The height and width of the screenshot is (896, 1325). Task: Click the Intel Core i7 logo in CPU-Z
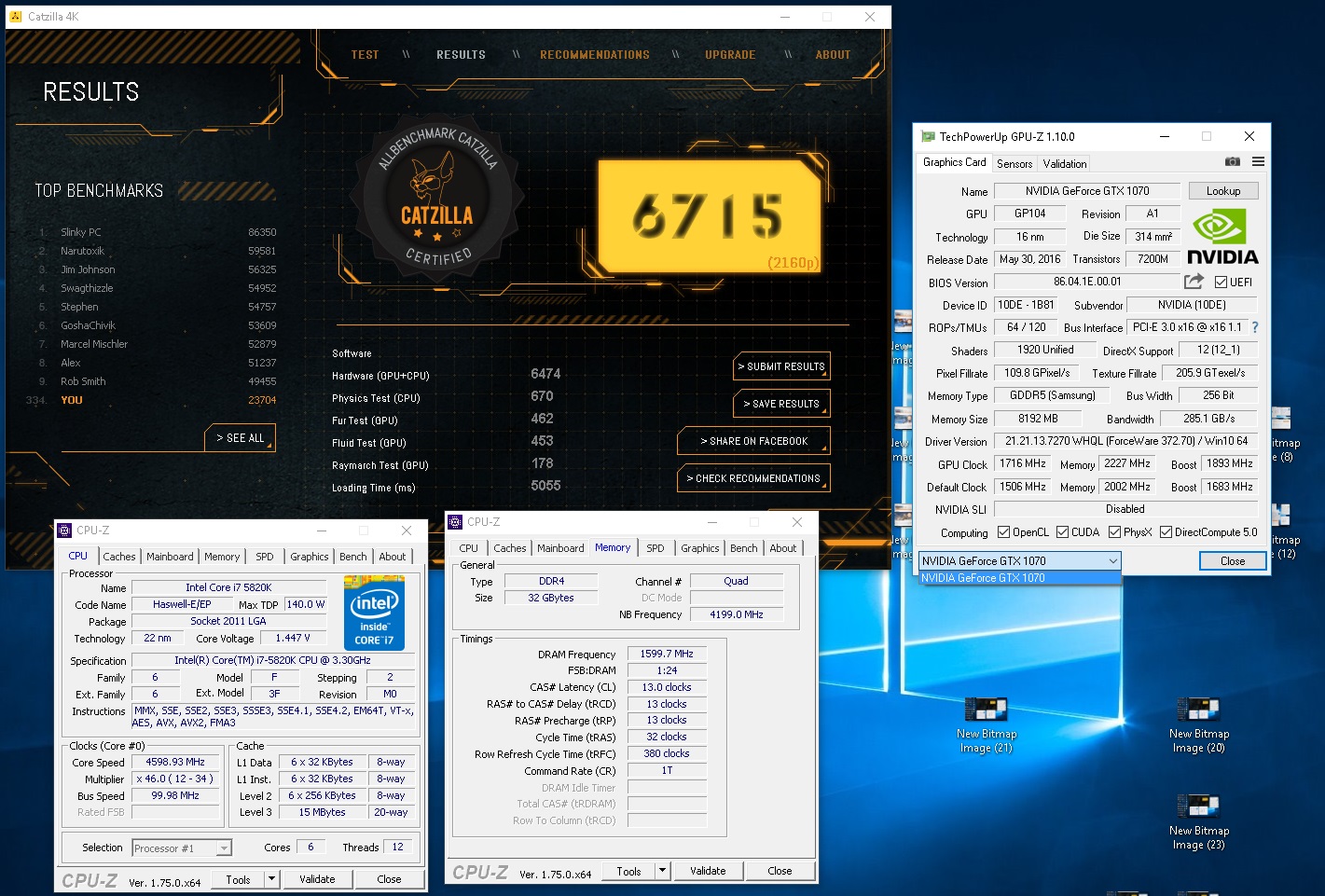374,612
